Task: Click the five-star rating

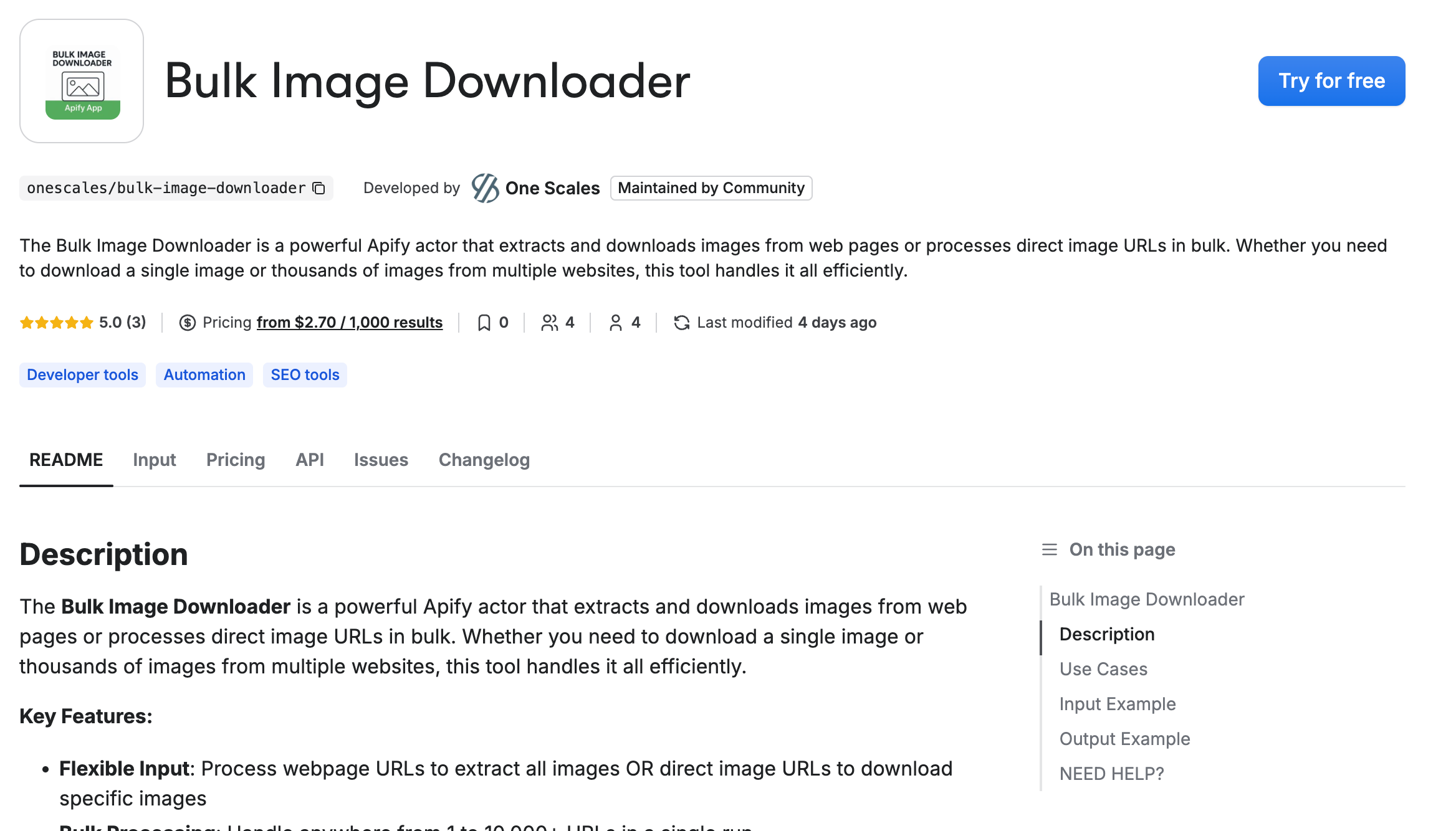Action: click(x=56, y=323)
